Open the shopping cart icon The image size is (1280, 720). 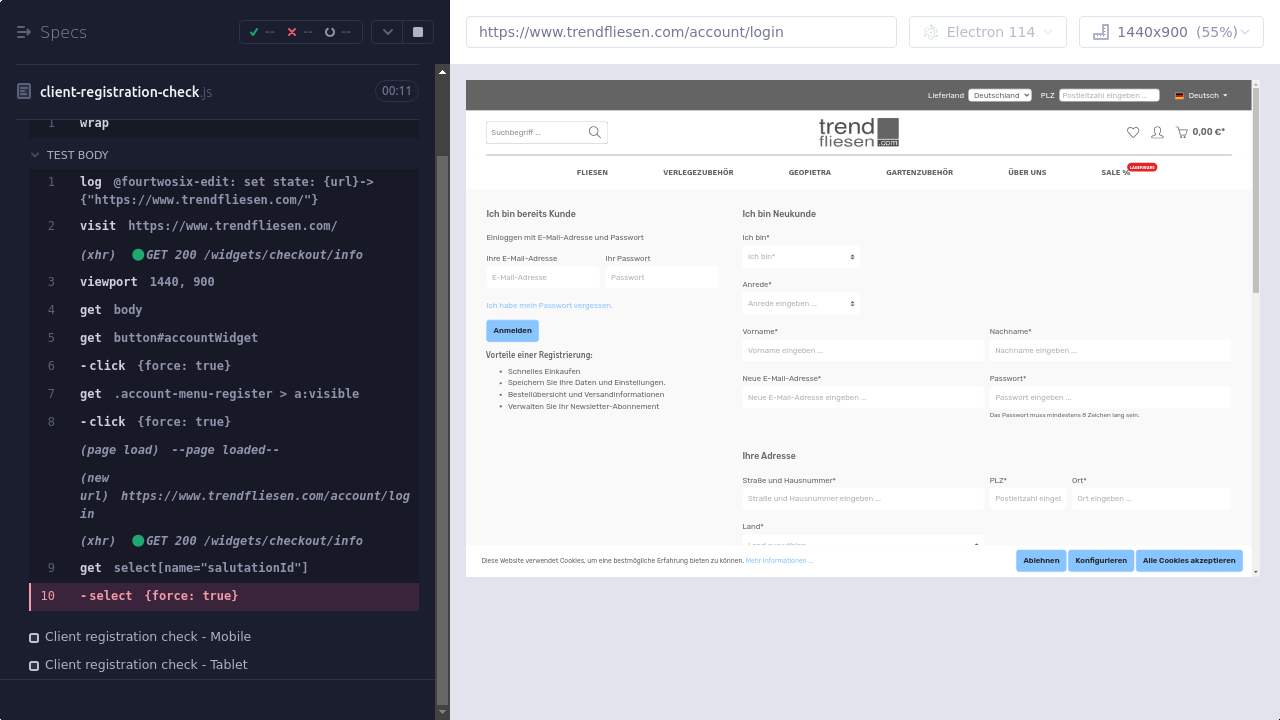click(x=1182, y=132)
